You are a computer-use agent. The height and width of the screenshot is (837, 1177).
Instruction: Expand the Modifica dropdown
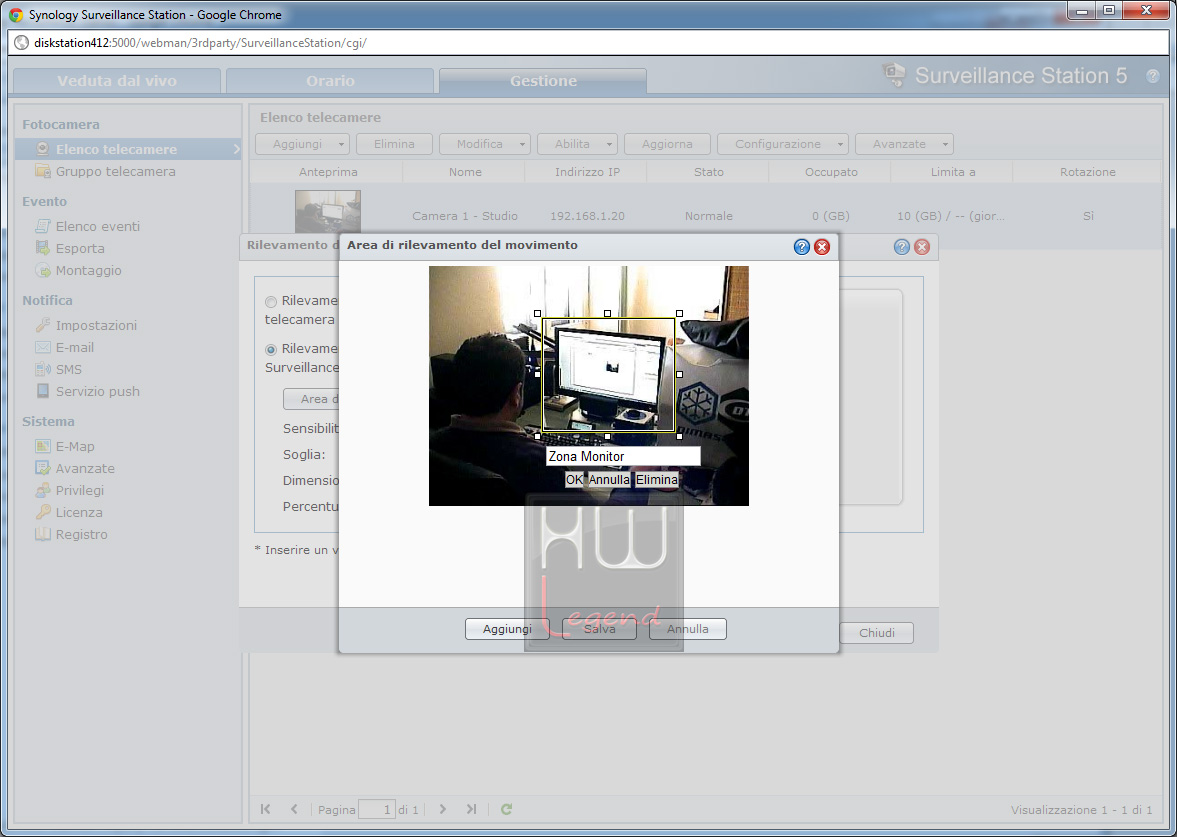[522, 144]
